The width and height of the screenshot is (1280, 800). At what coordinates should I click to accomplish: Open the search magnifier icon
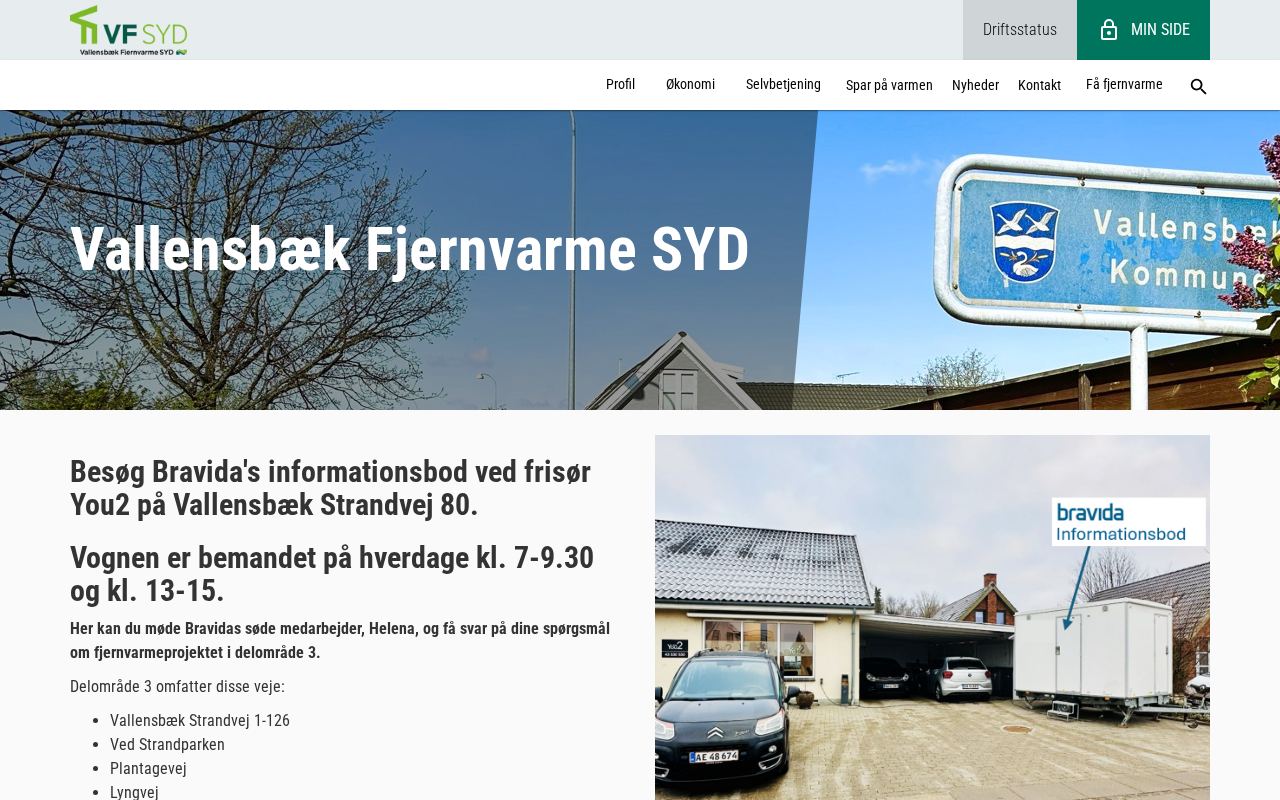1198,87
